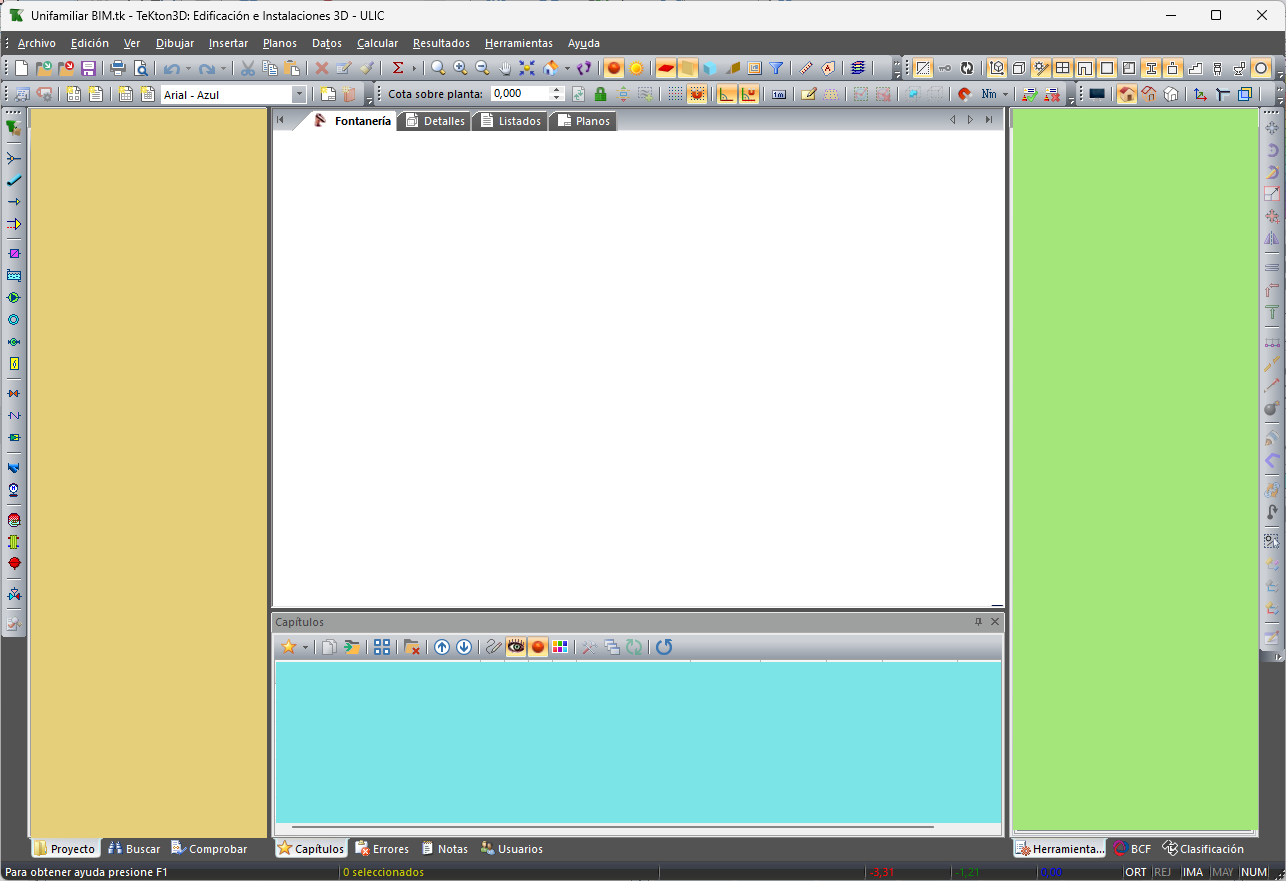Switch to the Listados tab
The height and width of the screenshot is (881, 1286).
512,121
